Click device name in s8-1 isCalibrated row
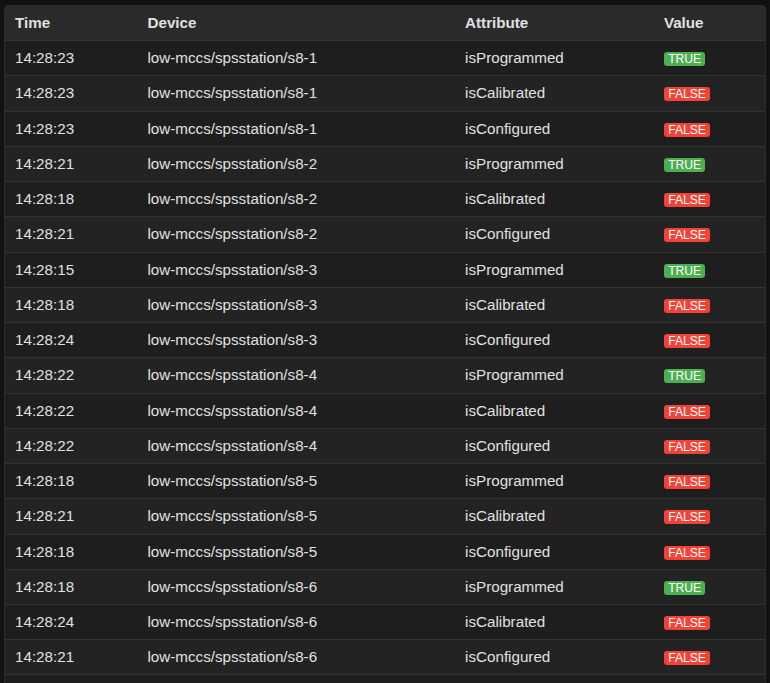770x683 pixels. pos(232,93)
